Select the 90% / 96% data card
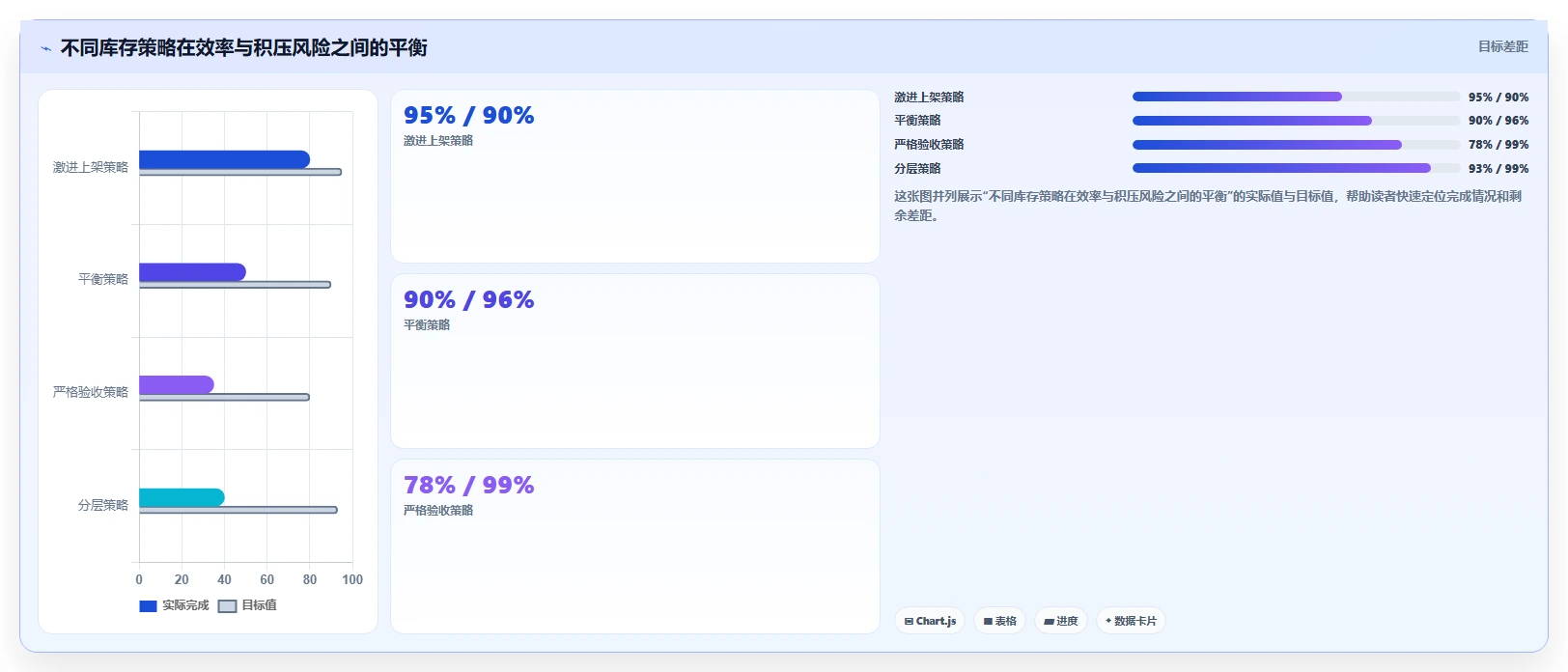Image resolution: width=1568 pixels, height=672 pixels. tap(635, 361)
